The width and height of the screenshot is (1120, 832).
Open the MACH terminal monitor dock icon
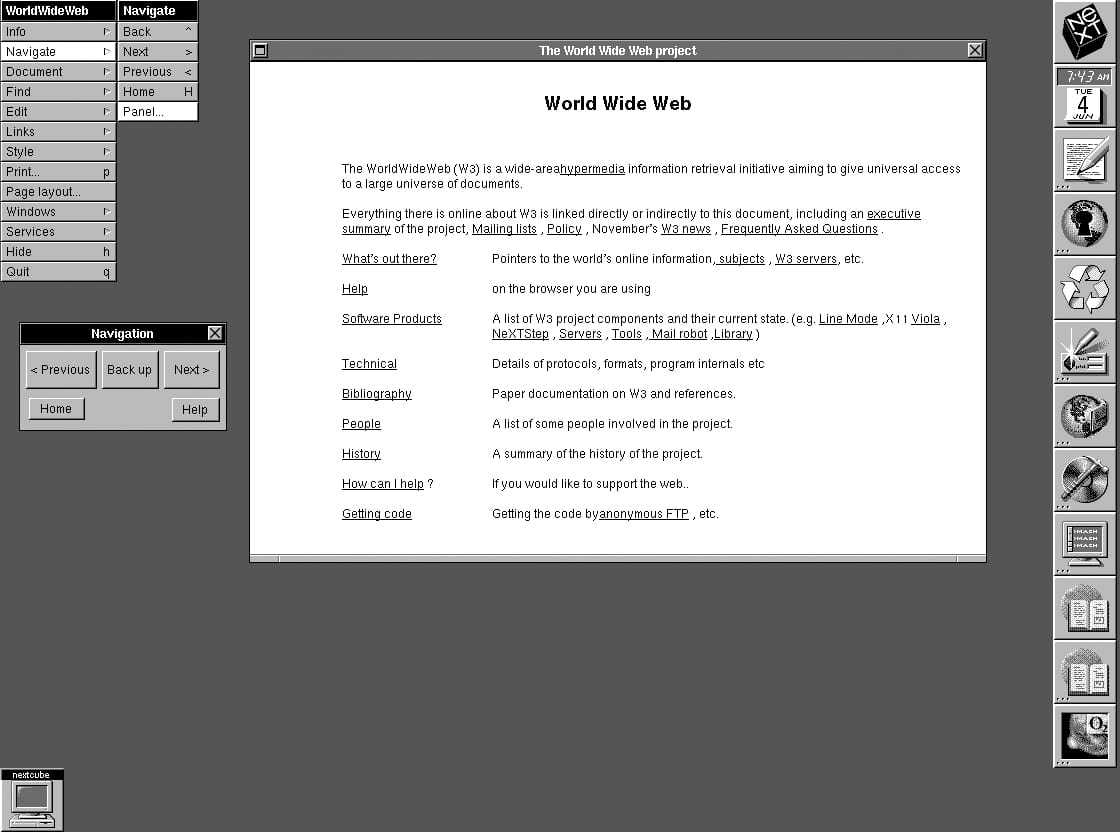1084,544
